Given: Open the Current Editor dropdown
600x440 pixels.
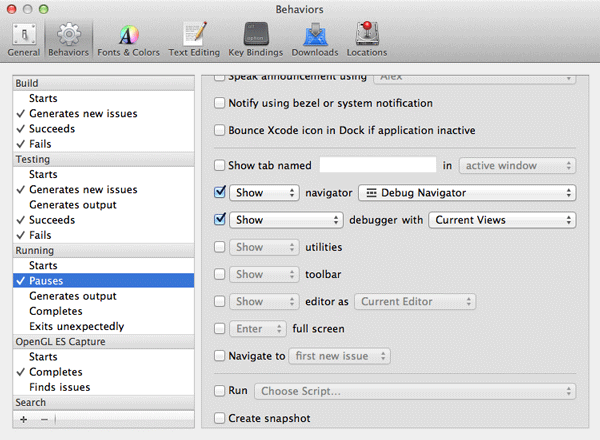Looking at the screenshot, I should (x=415, y=301).
